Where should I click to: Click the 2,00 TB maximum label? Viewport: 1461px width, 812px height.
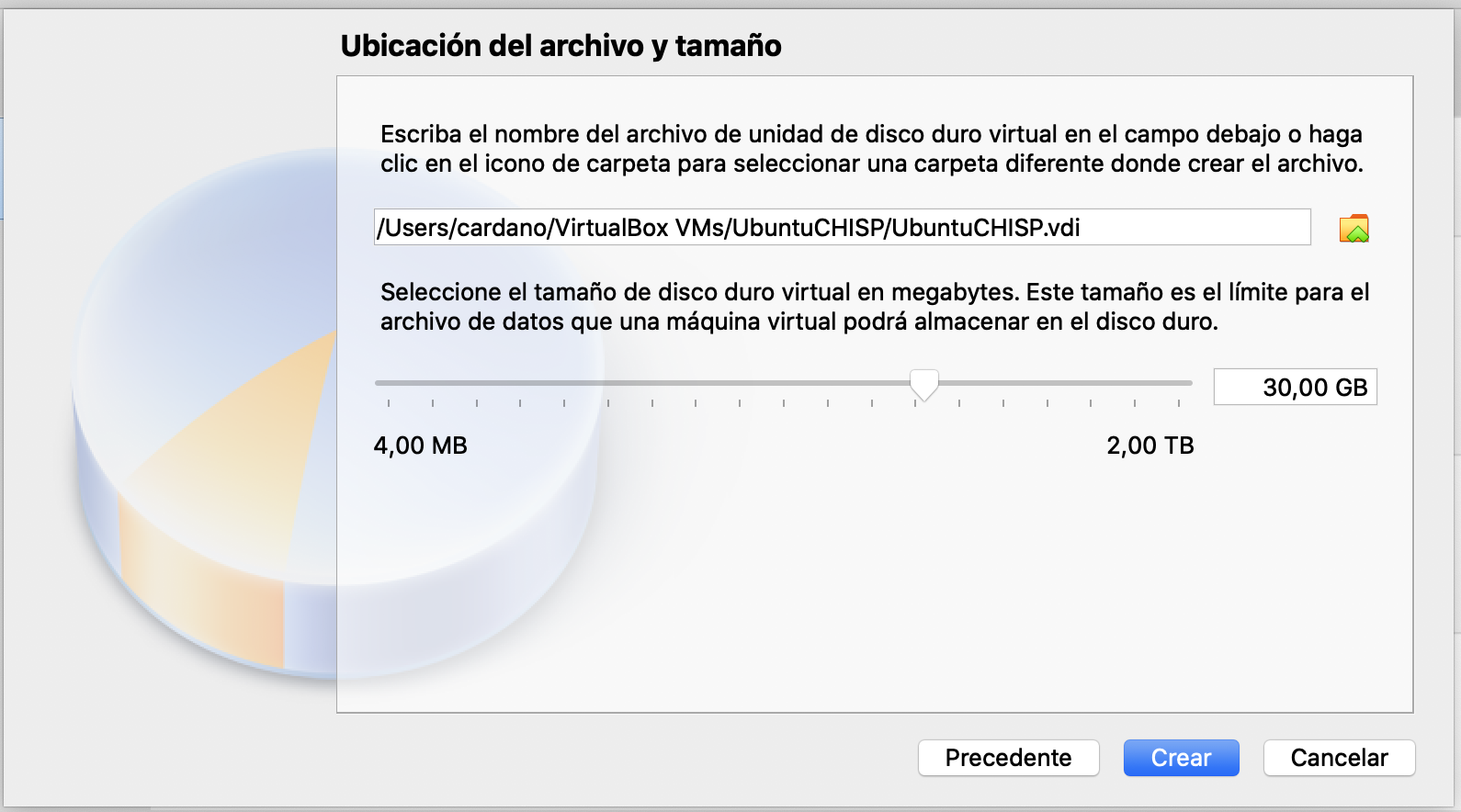coord(1150,445)
